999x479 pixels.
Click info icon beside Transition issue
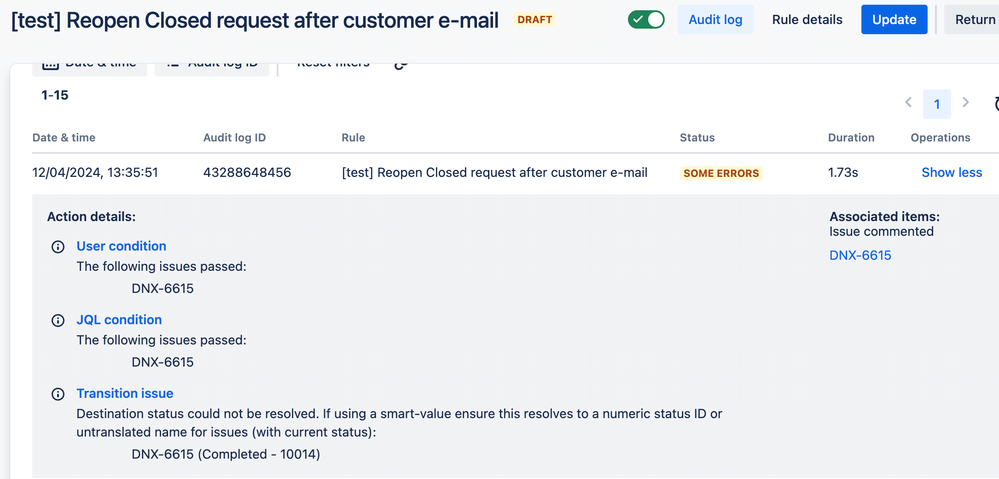(57, 394)
